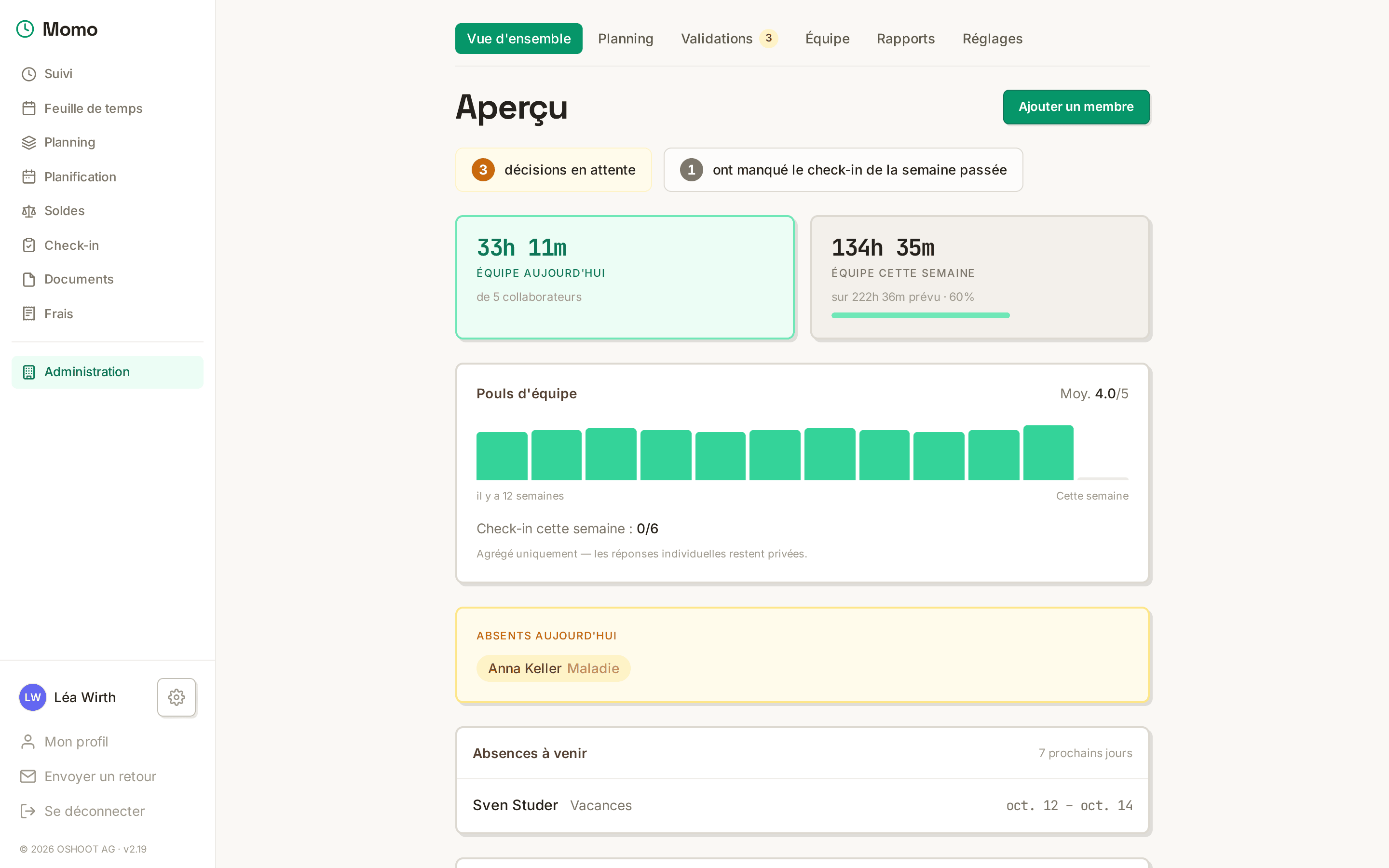Click the Planning layers icon in sidebar
The image size is (1389, 868).
29,142
